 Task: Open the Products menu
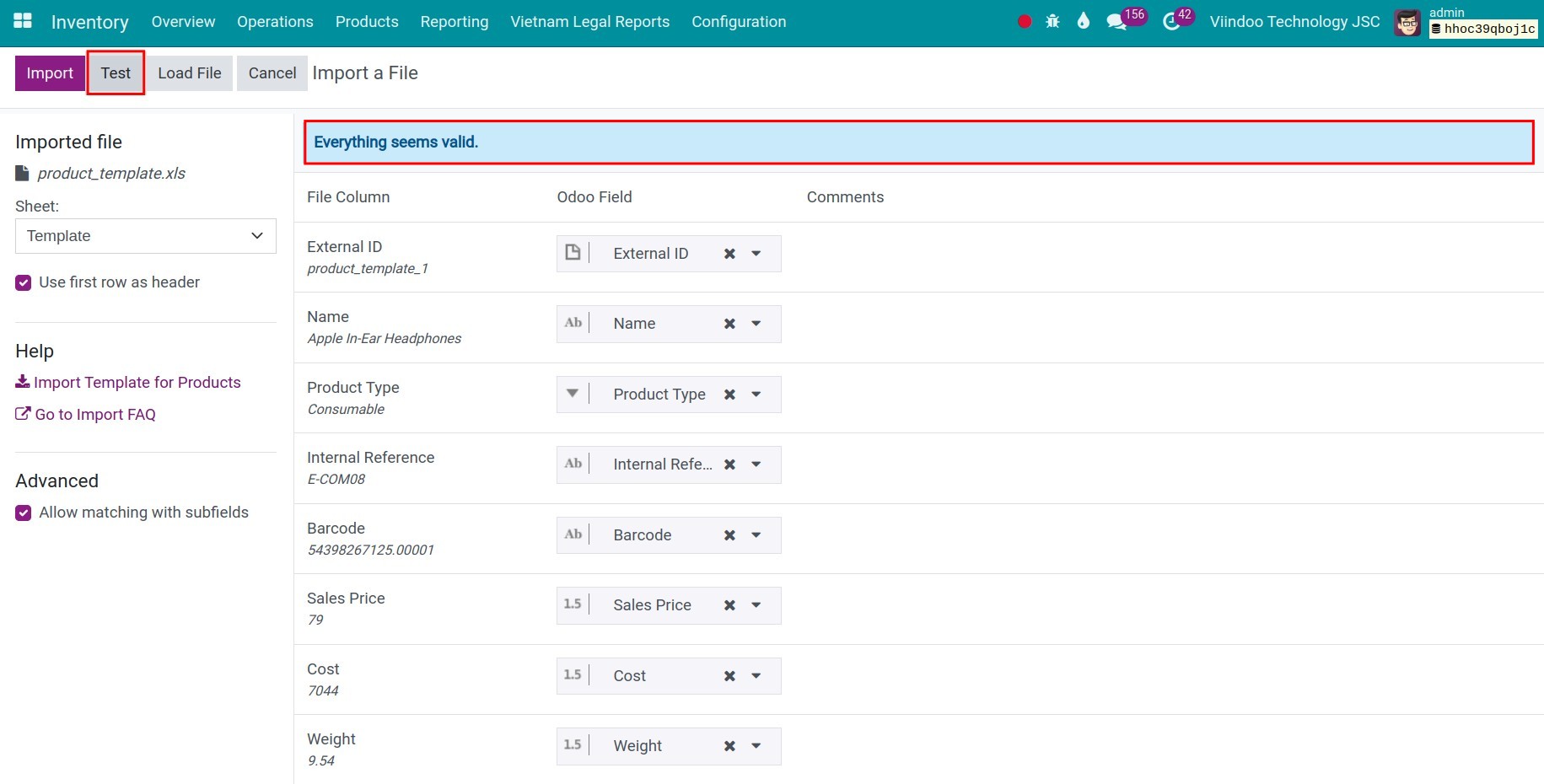coord(367,22)
